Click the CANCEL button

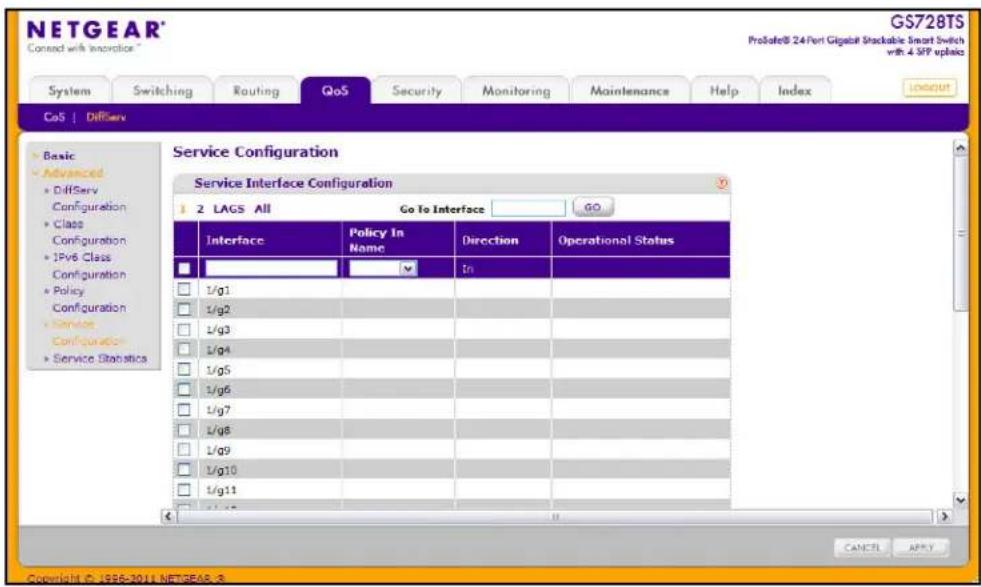(x=862, y=548)
